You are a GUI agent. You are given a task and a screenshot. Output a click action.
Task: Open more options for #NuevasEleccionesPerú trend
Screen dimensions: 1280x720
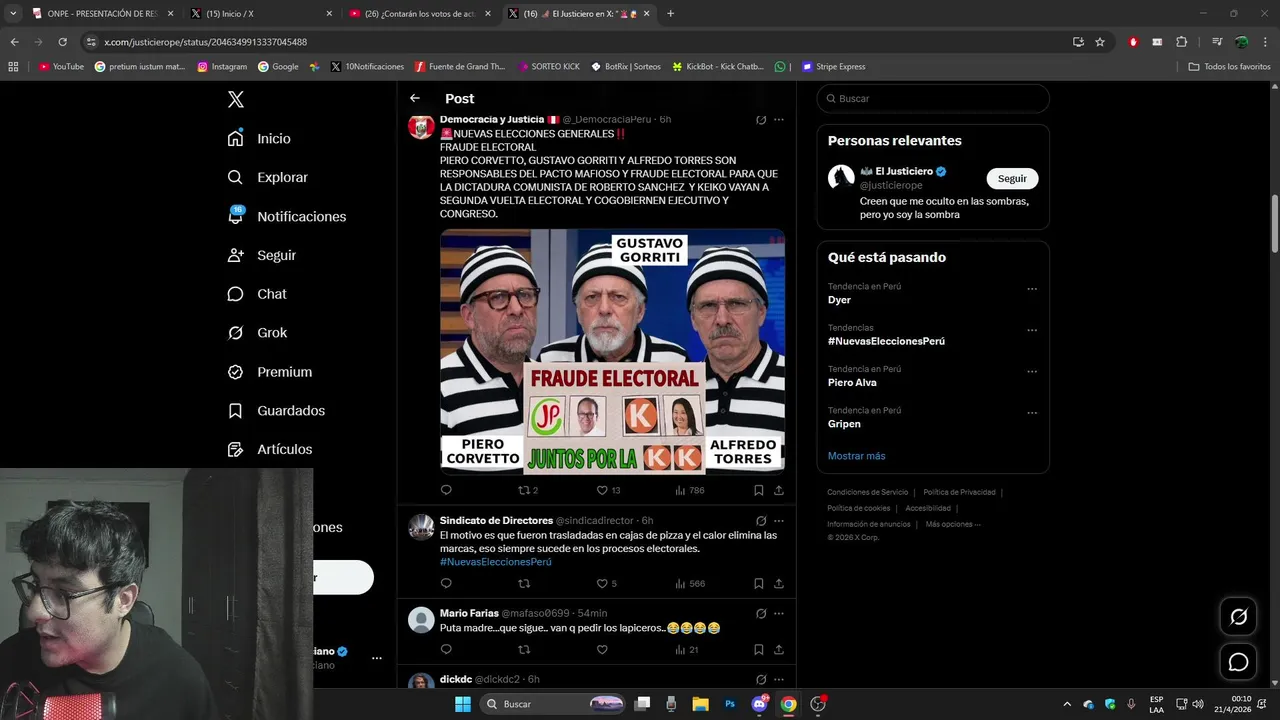pyautogui.click(x=1032, y=330)
